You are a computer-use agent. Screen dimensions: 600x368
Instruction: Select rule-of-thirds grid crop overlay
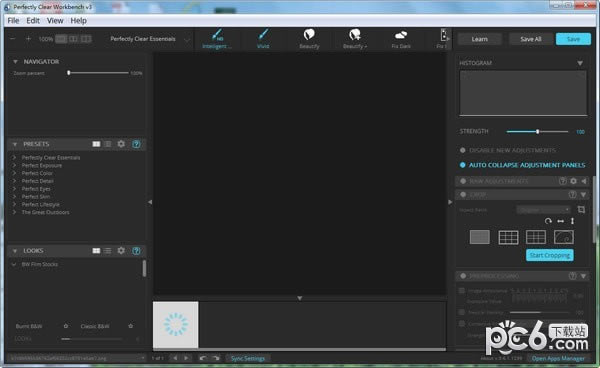coord(508,237)
